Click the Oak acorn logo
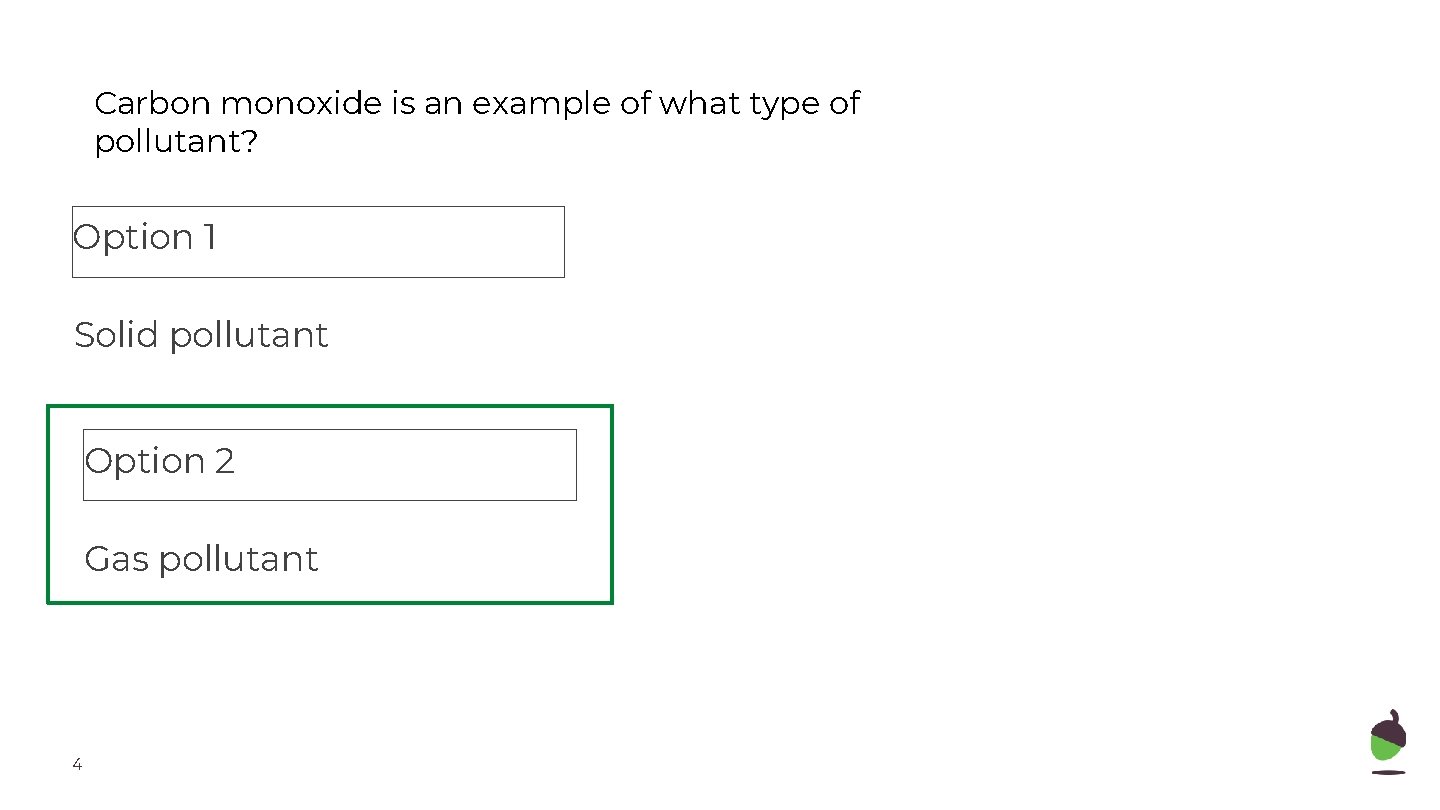 point(1388,742)
